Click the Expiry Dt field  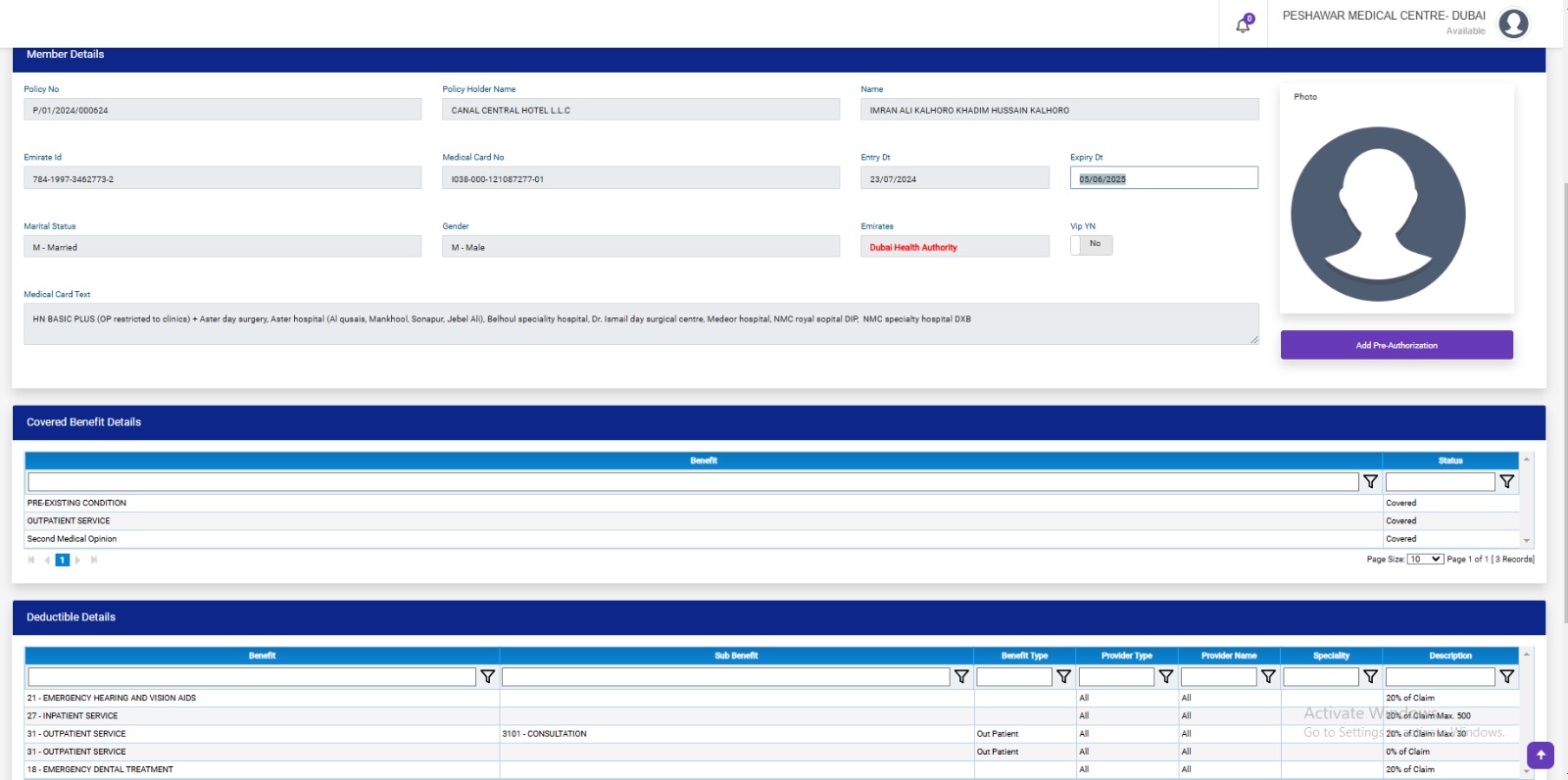(1164, 178)
